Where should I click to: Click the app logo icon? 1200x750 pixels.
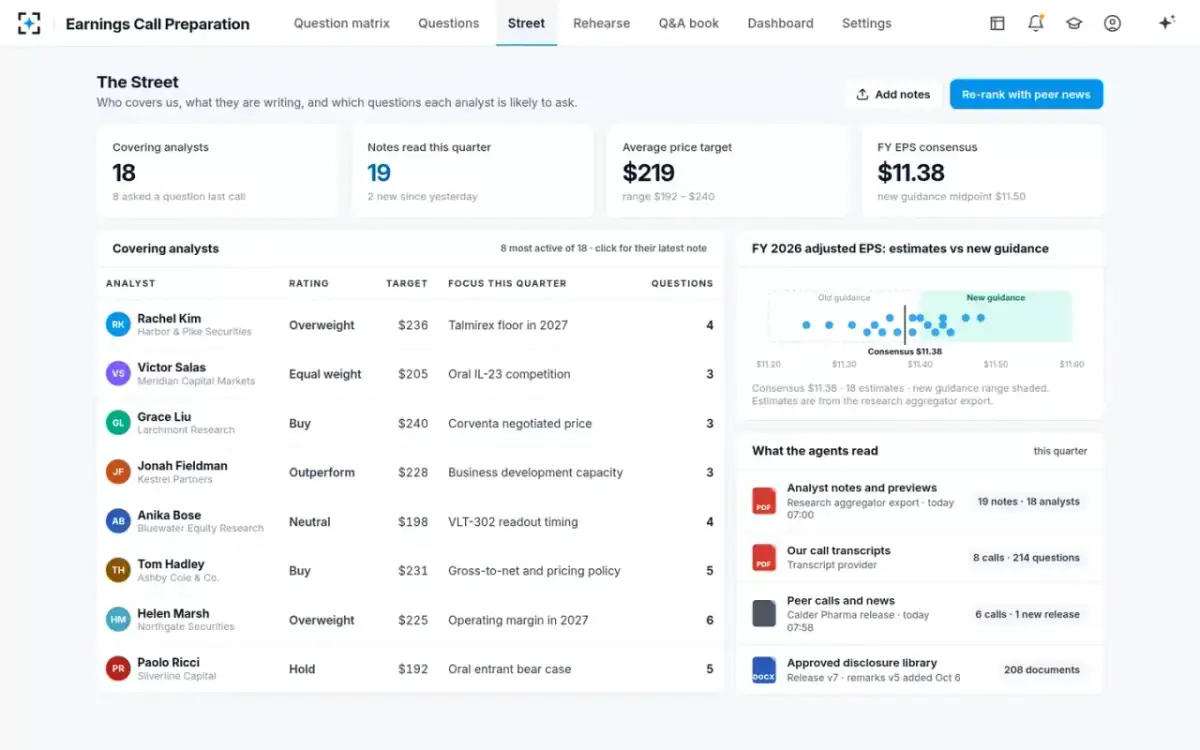coord(29,23)
